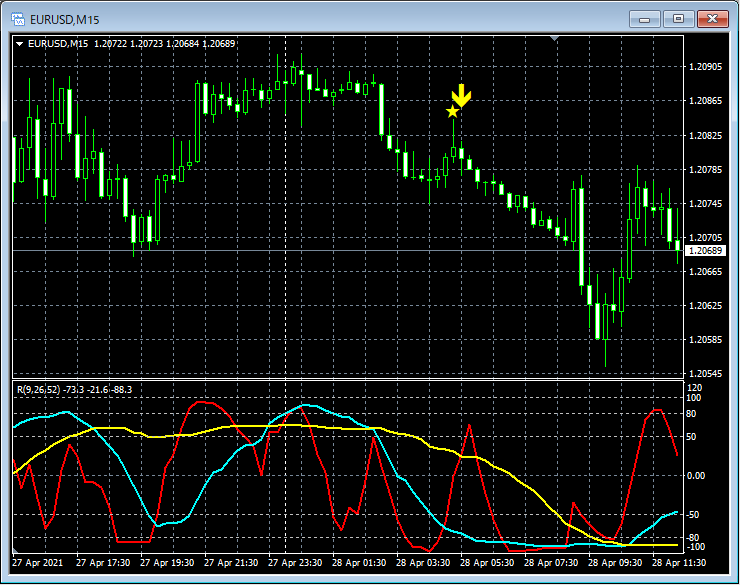741x586 pixels.
Task: Click the indicator scale value -100
Action: [695, 547]
